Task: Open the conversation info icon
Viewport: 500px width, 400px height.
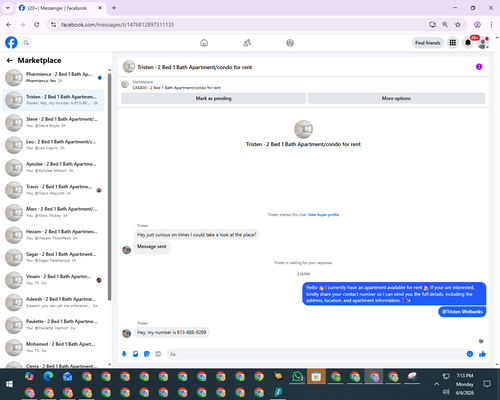Action: [x=479, y=67]
